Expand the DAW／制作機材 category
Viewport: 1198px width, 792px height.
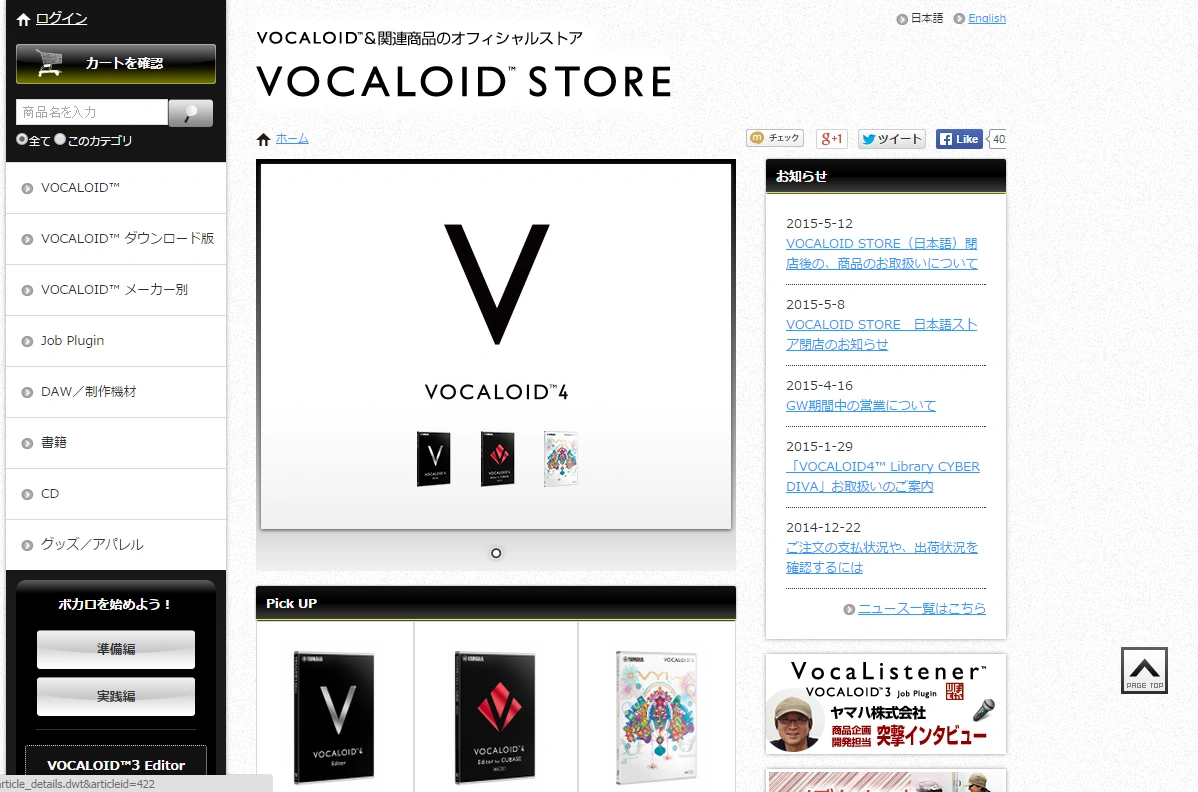(116, 392)
